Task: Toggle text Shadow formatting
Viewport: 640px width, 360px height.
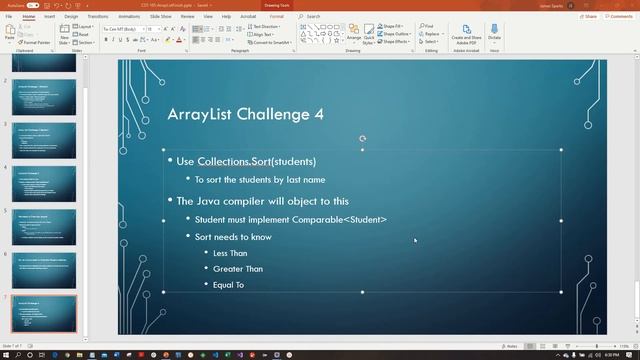Action: pyautogui.click(x=128, y=40)
